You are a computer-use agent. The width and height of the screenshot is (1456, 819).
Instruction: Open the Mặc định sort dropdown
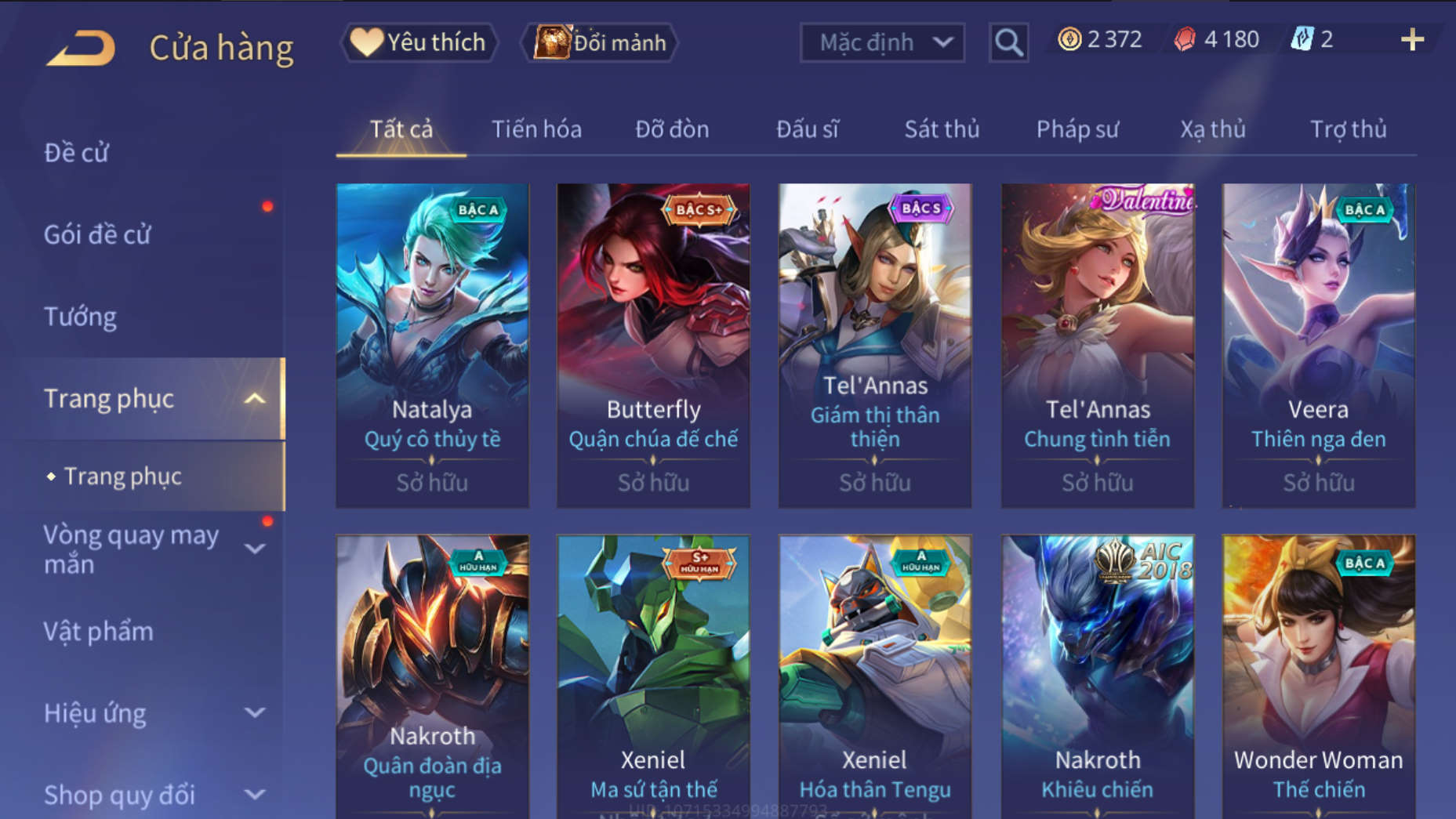point(882,42)
